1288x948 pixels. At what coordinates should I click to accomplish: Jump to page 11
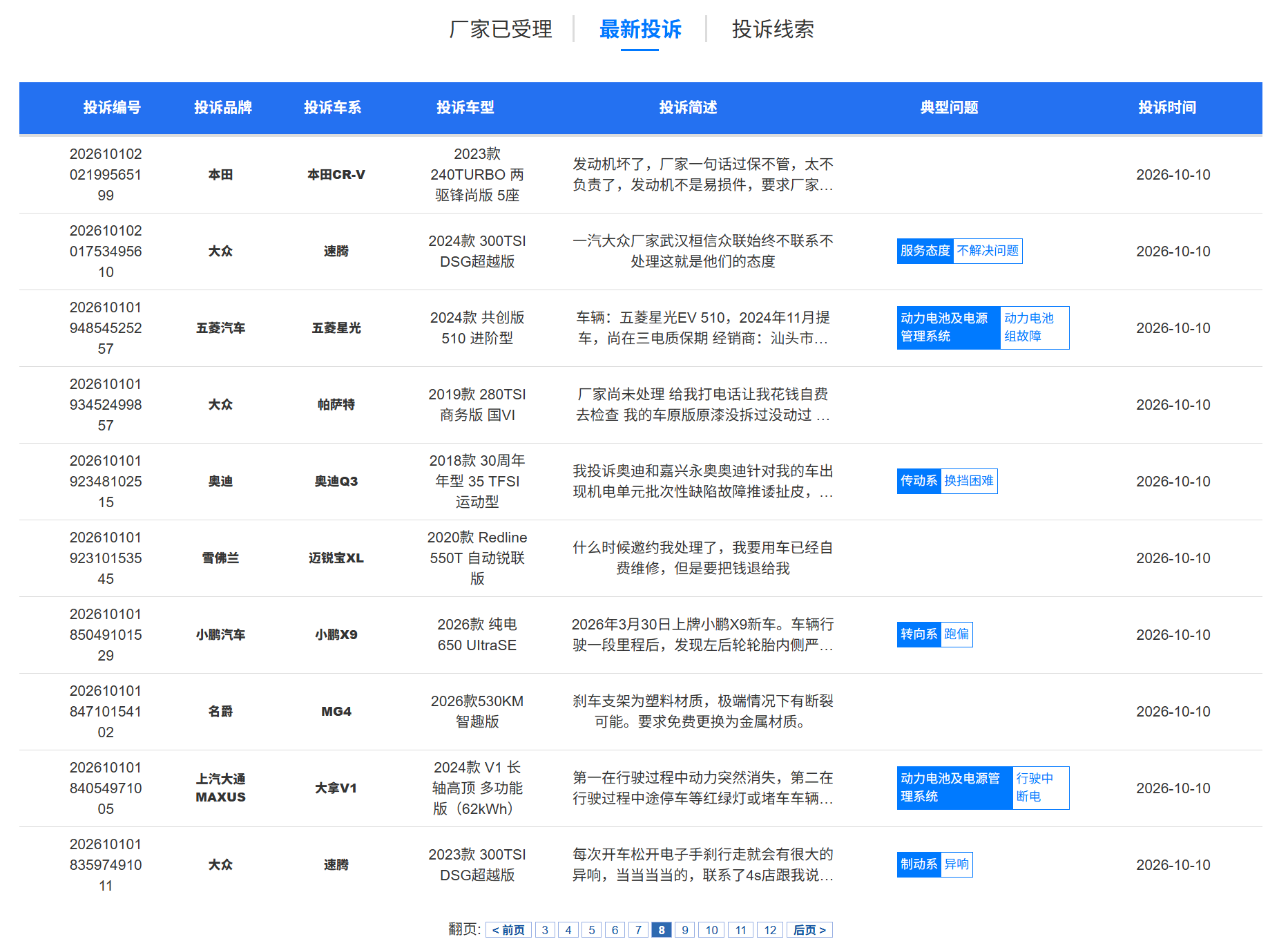[741, 930]
